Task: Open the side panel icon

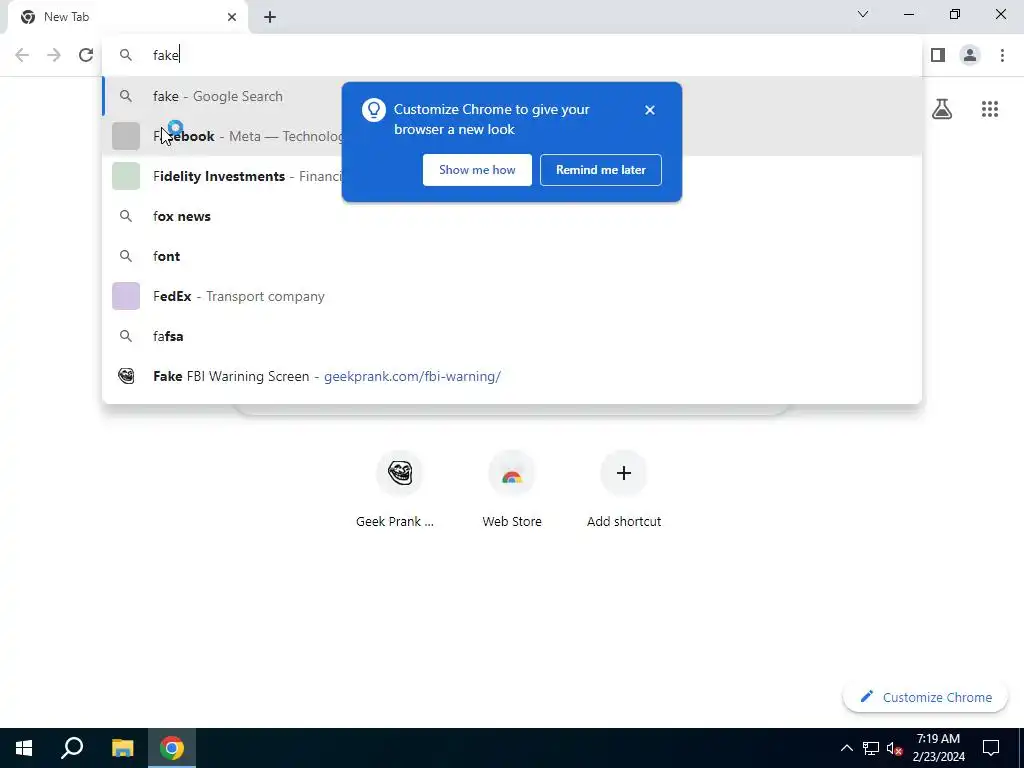Action: tap(938, 55)
